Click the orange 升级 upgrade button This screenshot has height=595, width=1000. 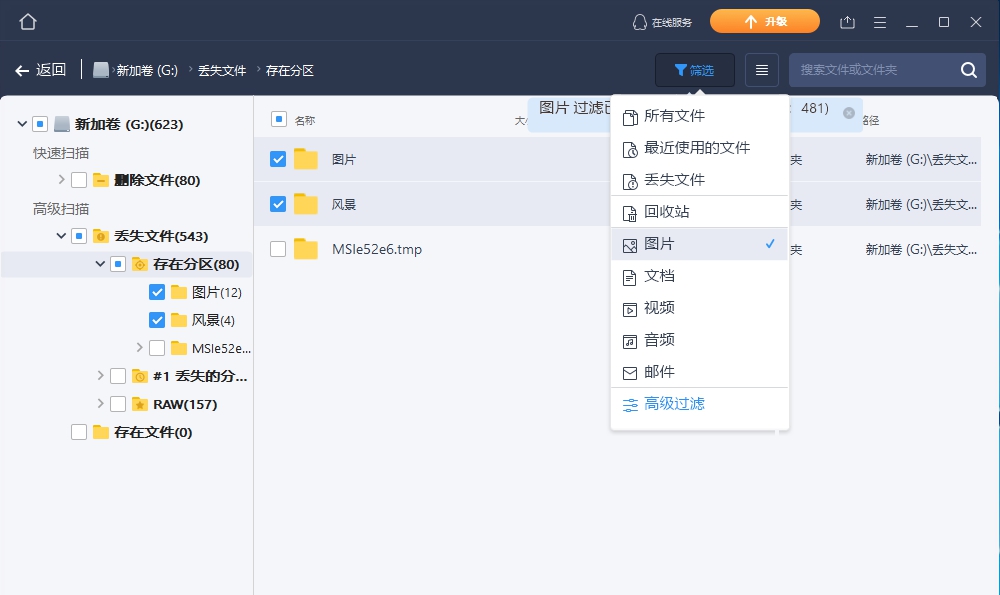pyautogui.click(x=765, y=20)
